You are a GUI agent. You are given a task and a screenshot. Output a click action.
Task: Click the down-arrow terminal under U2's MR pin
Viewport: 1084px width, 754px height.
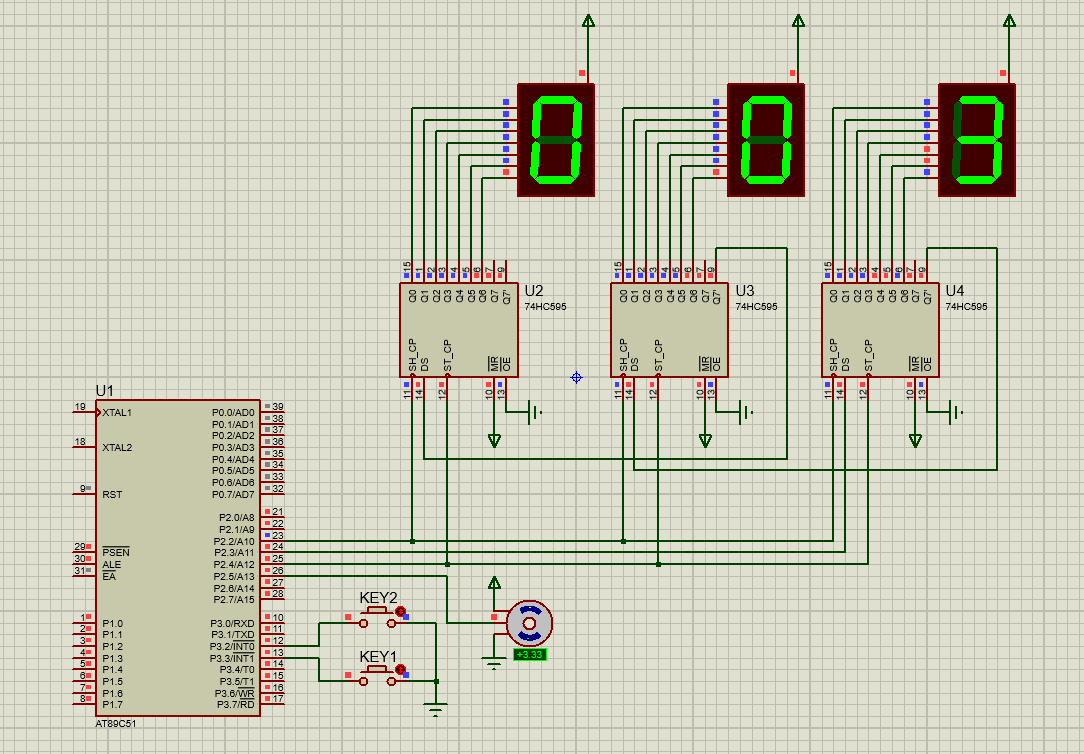[494, 440]
